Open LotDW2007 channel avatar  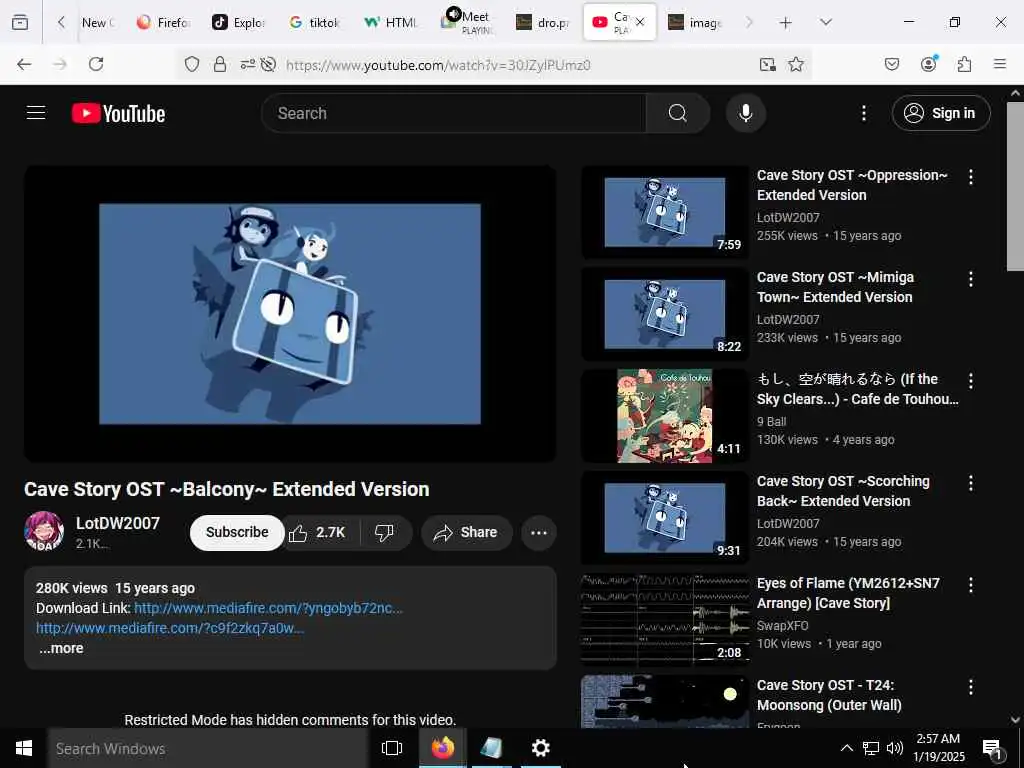[44, 531]
